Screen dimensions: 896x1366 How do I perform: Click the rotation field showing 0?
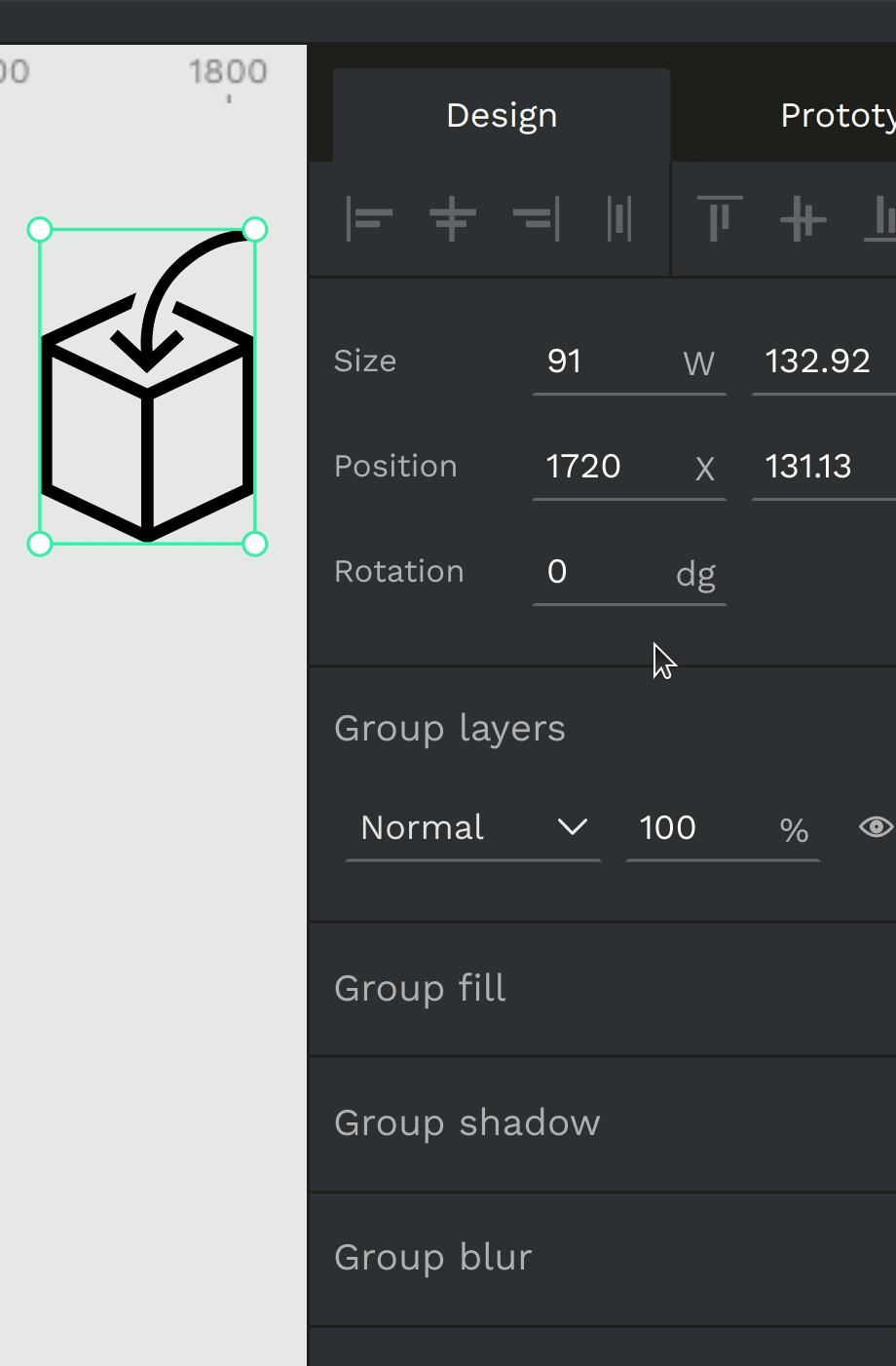629,573
